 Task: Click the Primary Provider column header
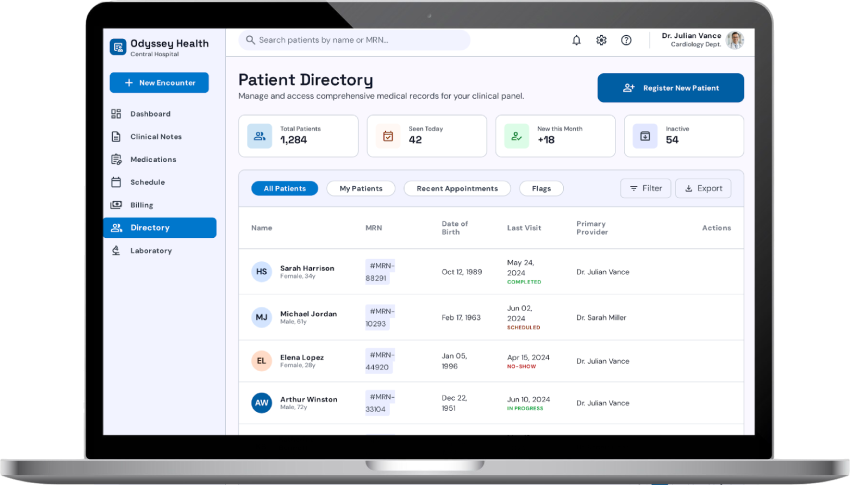pyautogui.click(x=592, y=228)
